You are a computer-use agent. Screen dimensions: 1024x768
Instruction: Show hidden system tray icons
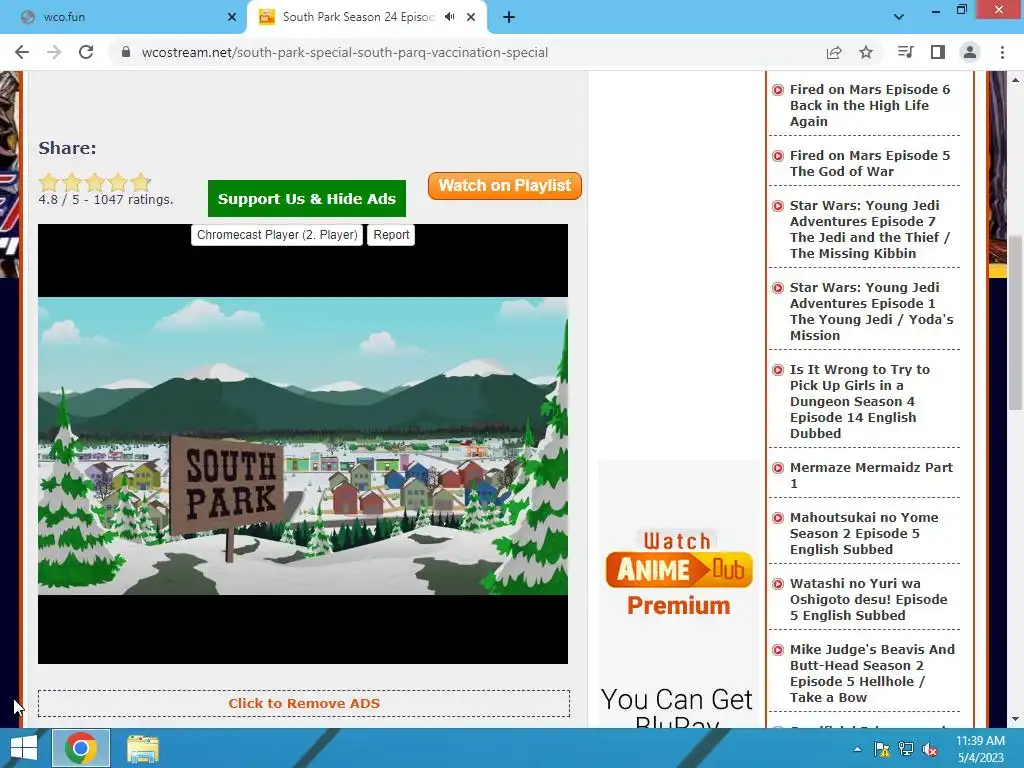[857, 749]
